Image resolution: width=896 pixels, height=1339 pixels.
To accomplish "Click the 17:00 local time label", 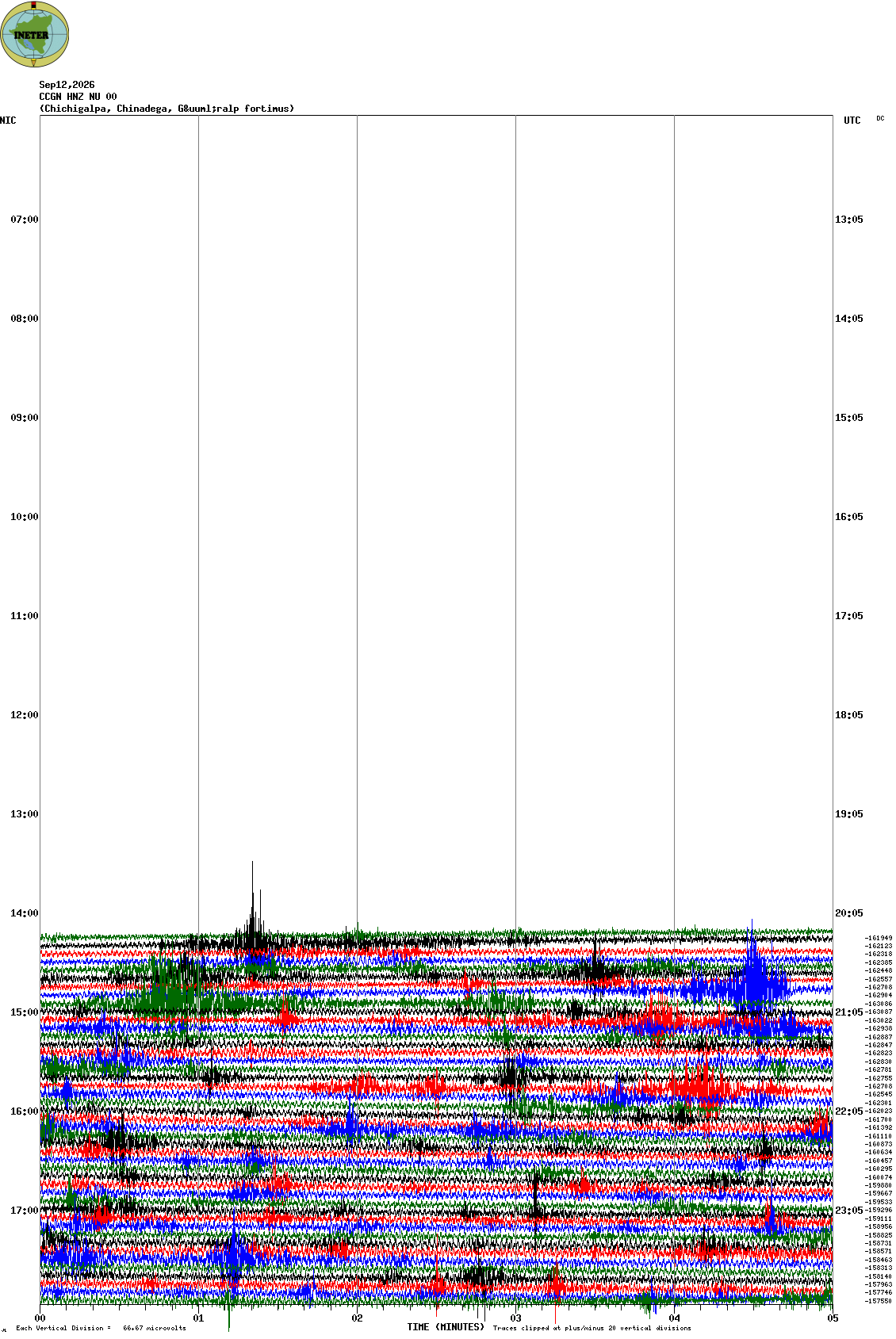I will 24,1211.
